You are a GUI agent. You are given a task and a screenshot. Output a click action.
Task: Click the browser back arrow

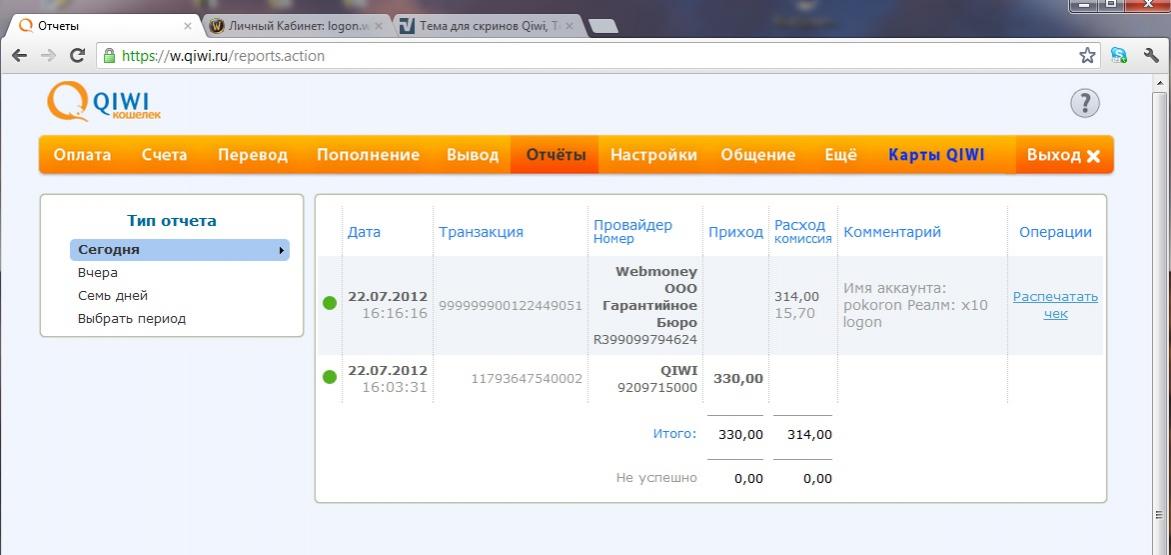tap(18, 56)
